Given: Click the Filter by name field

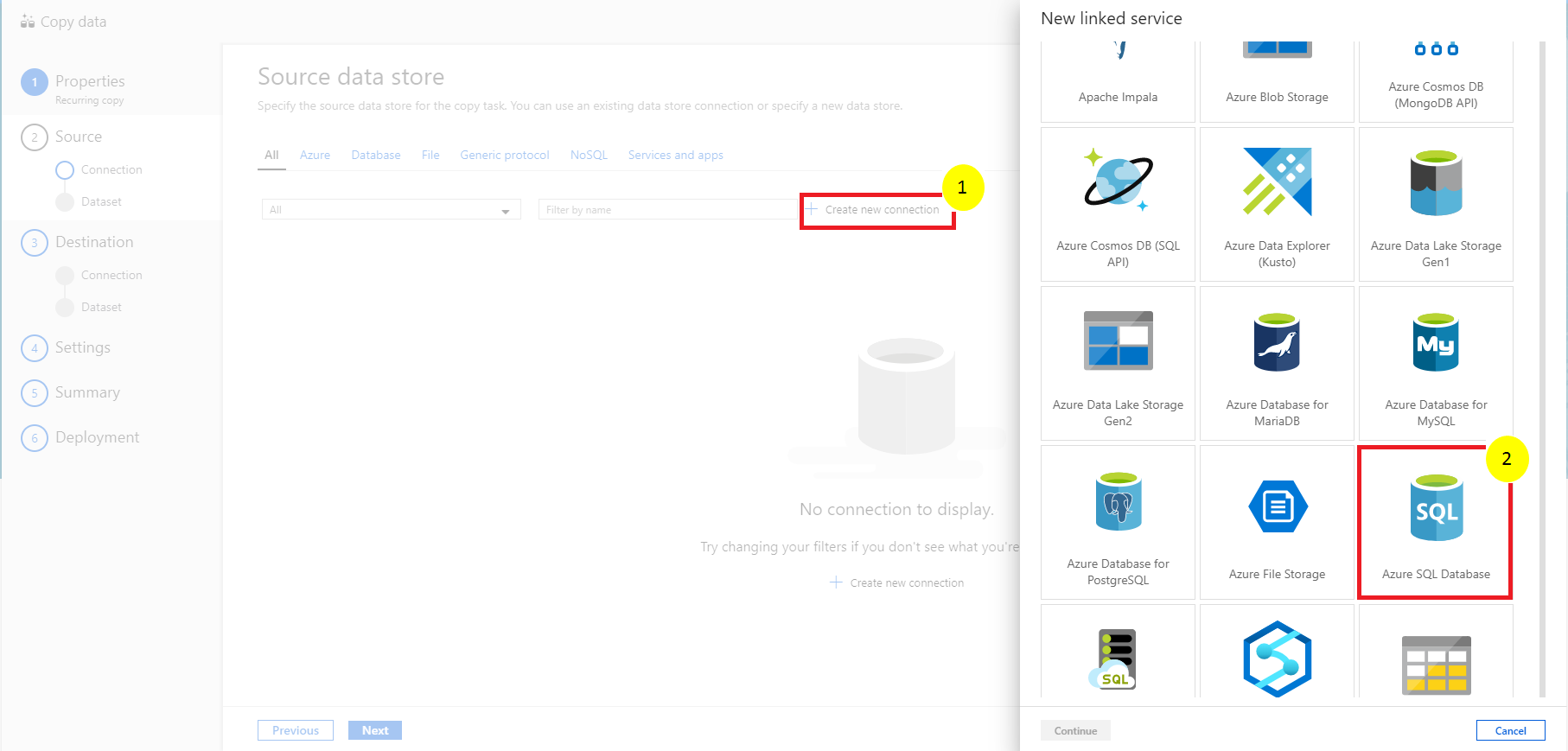Looking at the screenshot, I should [668, 210].
